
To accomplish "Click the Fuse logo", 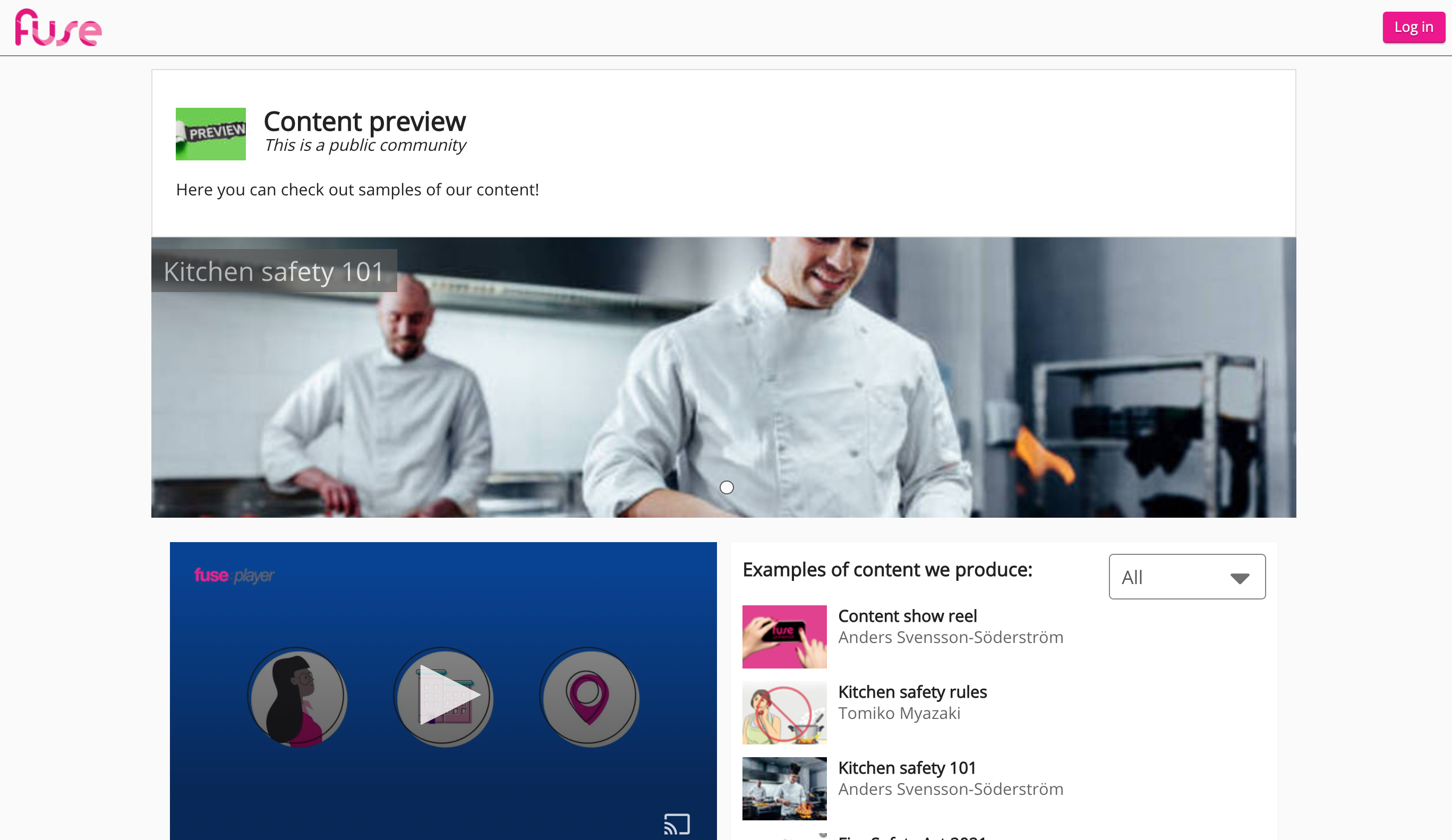I will 58,28.
